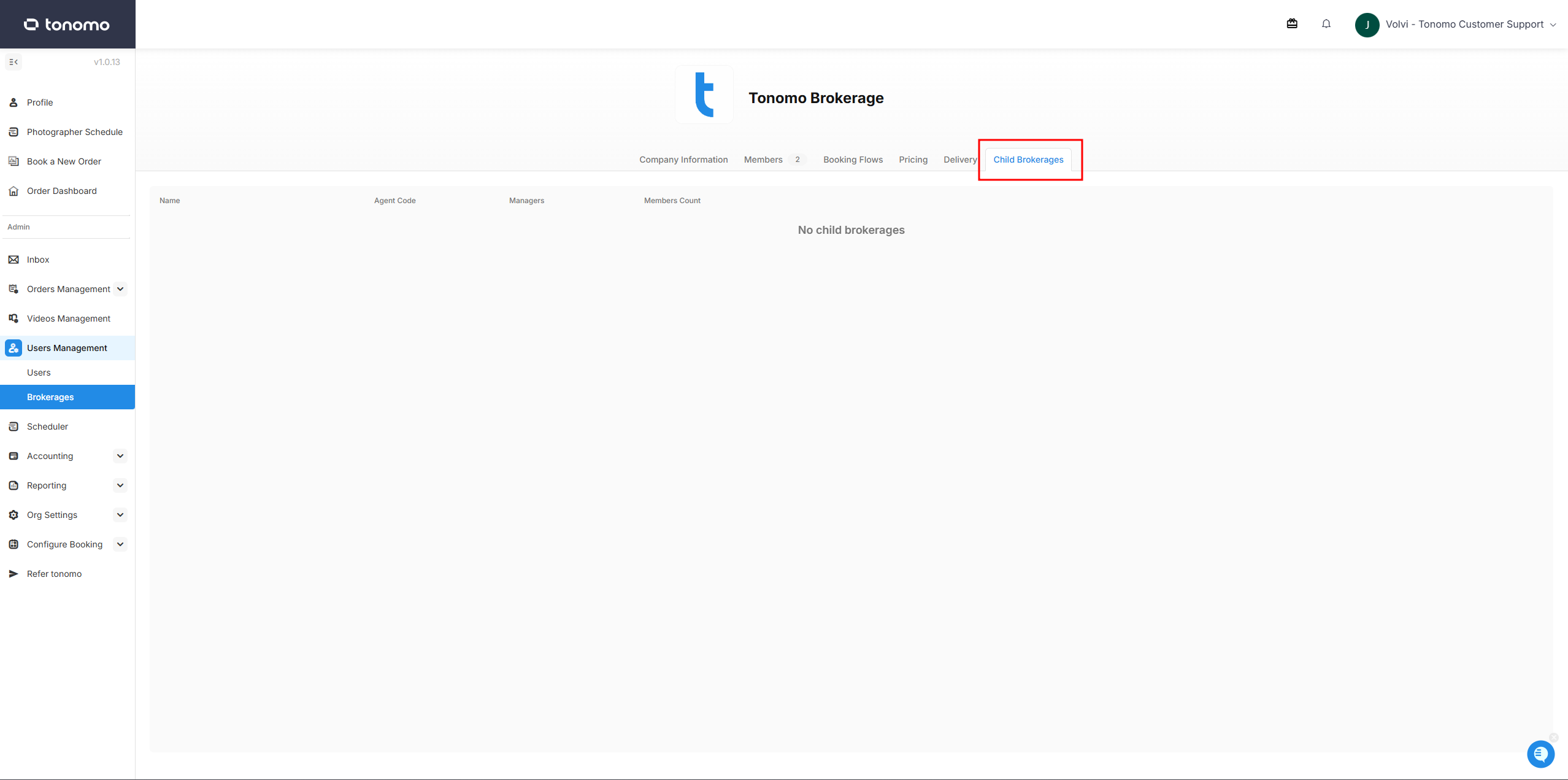Click the Reporting chart icon
The height and width of the screenshot is (780, 1568).
point(13,485)
